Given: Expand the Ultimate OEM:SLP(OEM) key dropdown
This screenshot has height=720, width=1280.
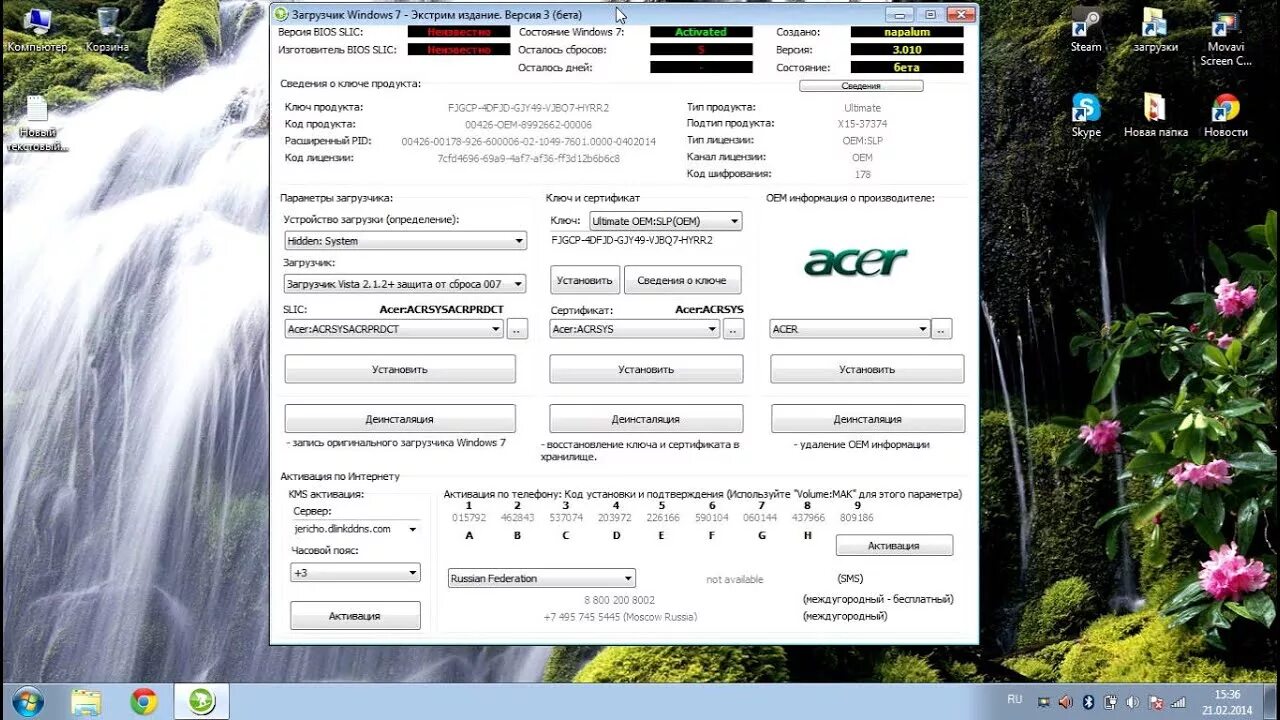Looking at the screenshot, I should coord(665,221).
